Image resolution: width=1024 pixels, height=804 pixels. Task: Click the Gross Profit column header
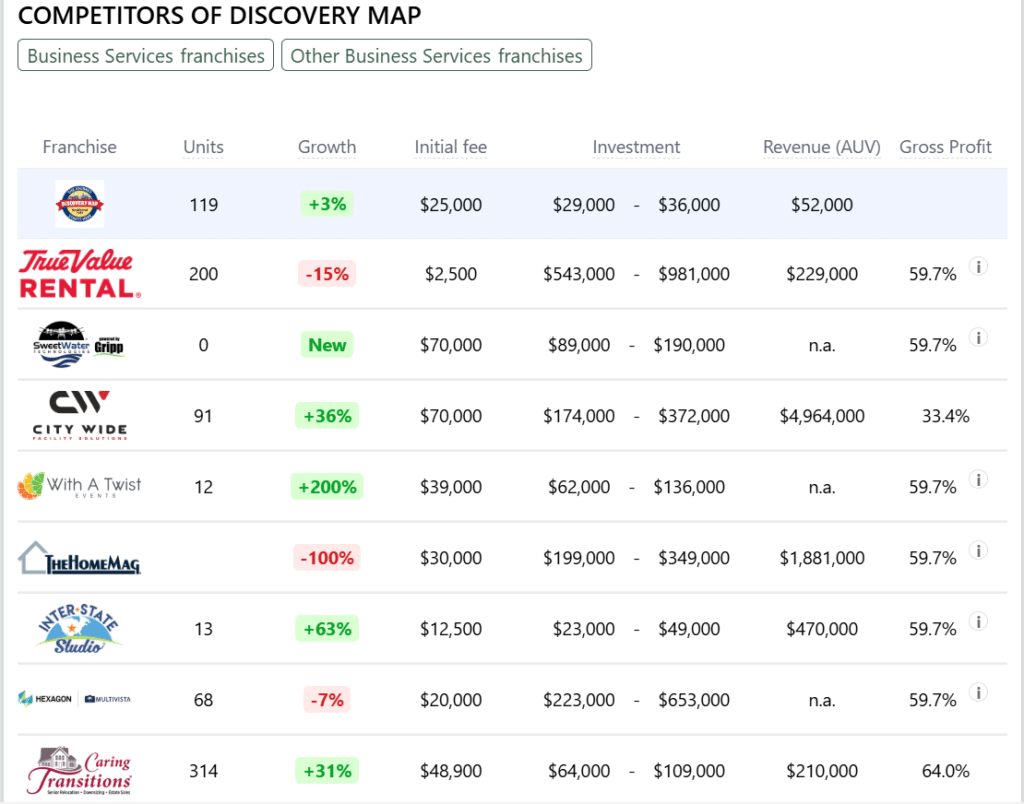[x=945, y=147]
